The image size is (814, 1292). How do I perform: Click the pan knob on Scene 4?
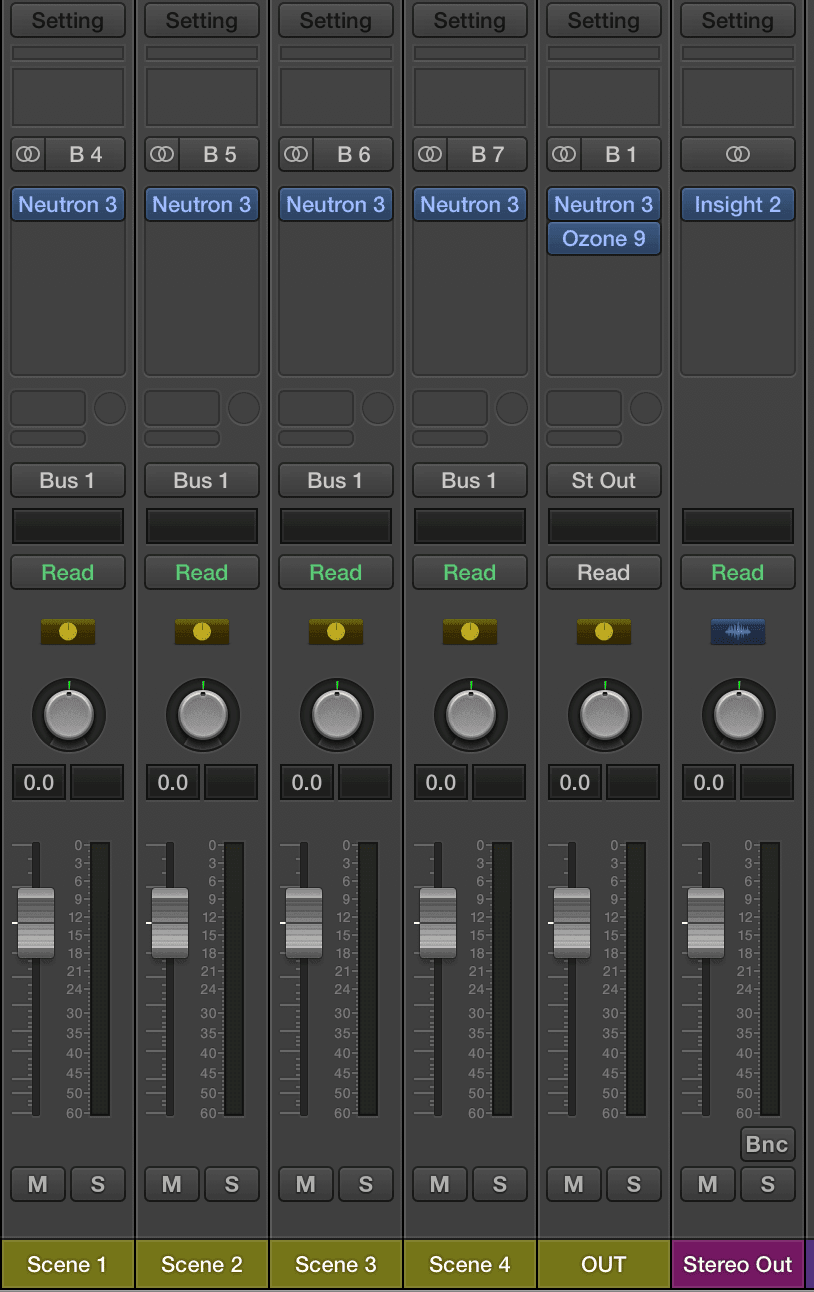470,714
